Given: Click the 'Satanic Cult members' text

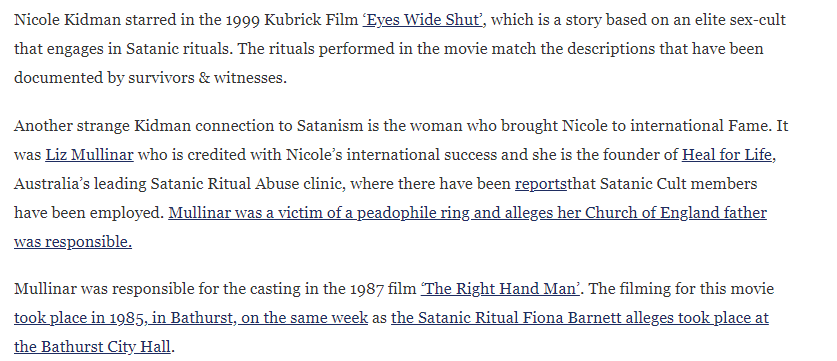Looking at the screenshot, I should pos(678,184).
